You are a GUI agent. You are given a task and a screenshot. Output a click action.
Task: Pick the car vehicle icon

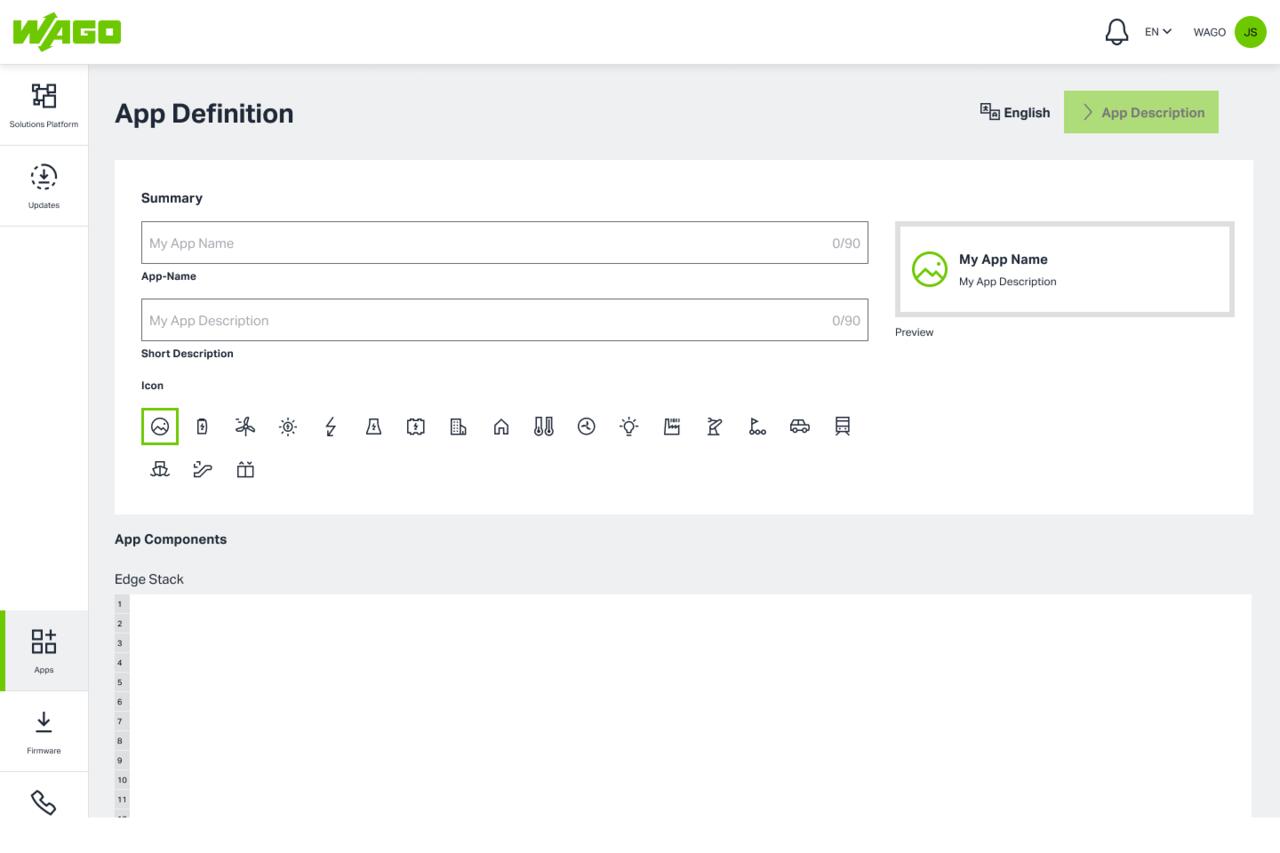coord(800,427)
